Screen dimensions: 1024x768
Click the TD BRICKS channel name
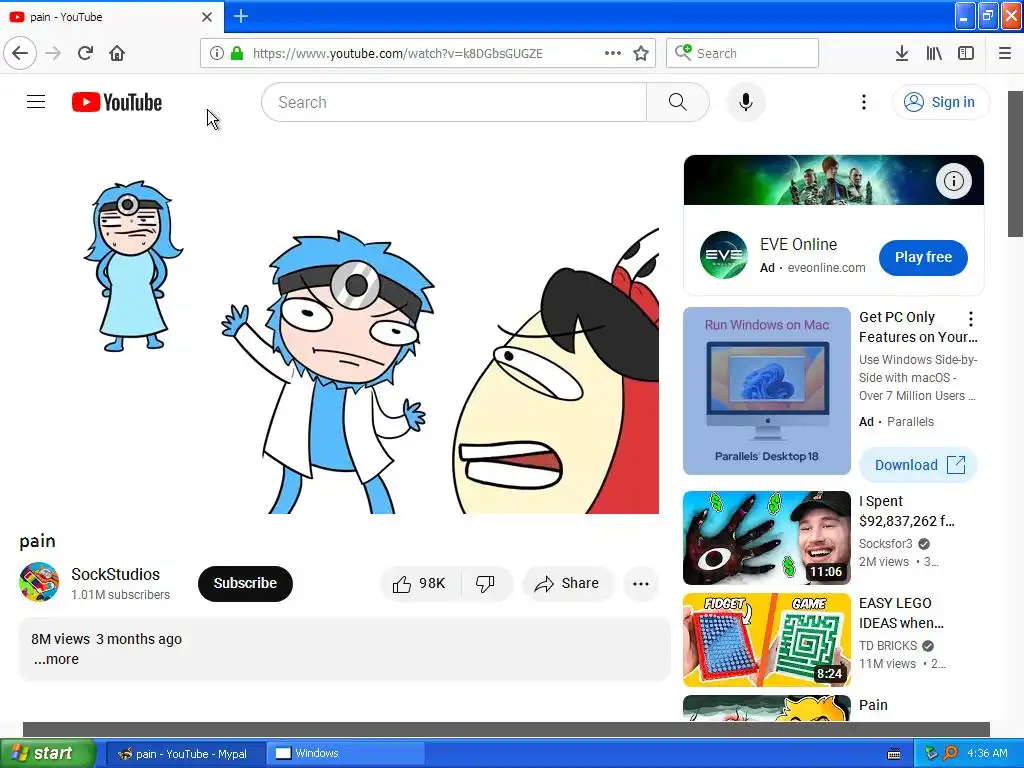pos(888,646)
